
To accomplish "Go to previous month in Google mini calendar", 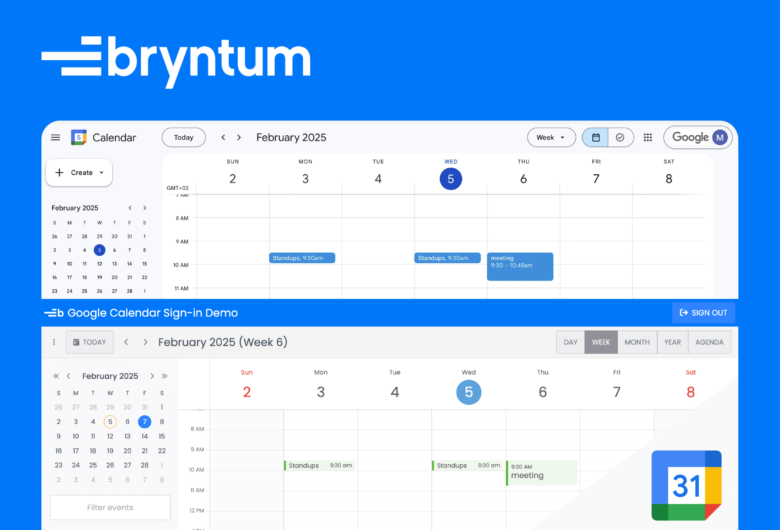I will click(x=130, y=208).
